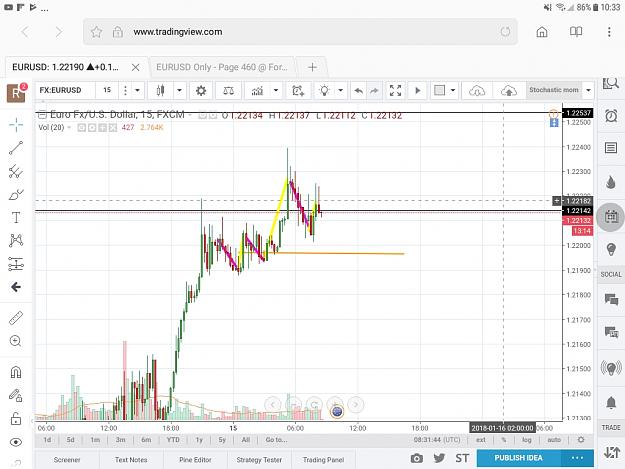Open hotlists flame icon
Screen dimensions: 625x469
pyautogui.click(x=611, y=182)
